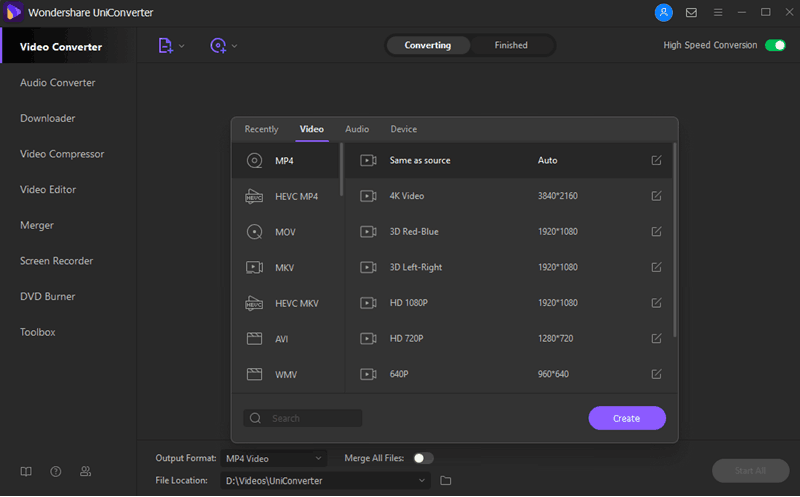Viewport: 800px width, 497px height.
Task: Go to Downloader
Action: [x=47, y=118]
